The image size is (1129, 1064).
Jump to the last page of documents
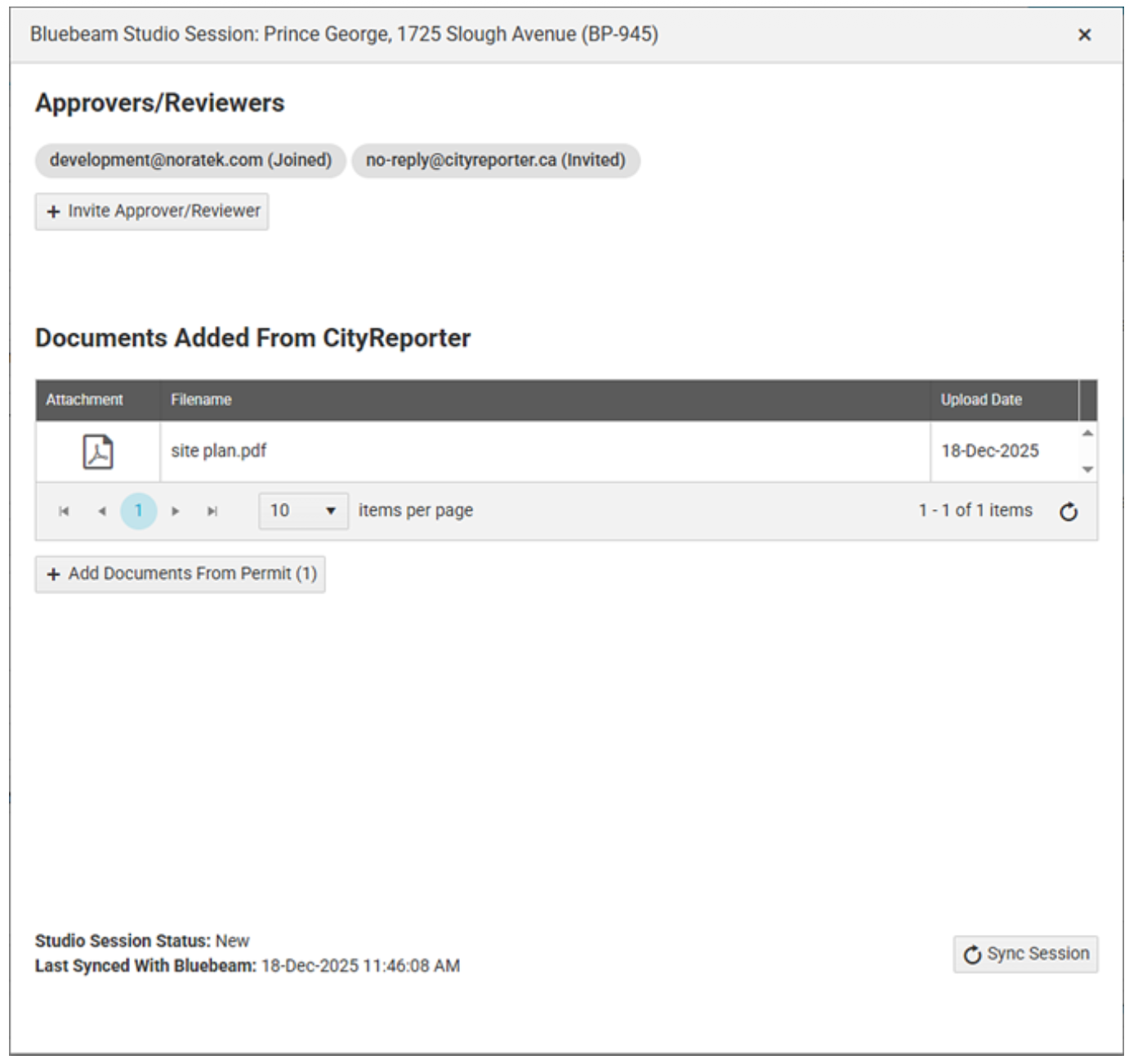212,512
